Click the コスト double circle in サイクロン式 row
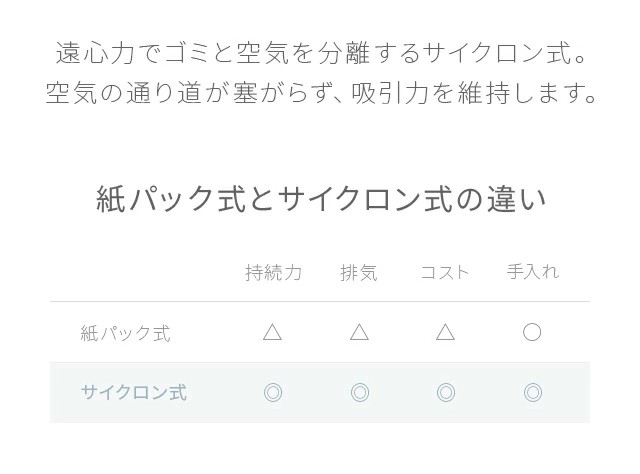 coord(446,393)
